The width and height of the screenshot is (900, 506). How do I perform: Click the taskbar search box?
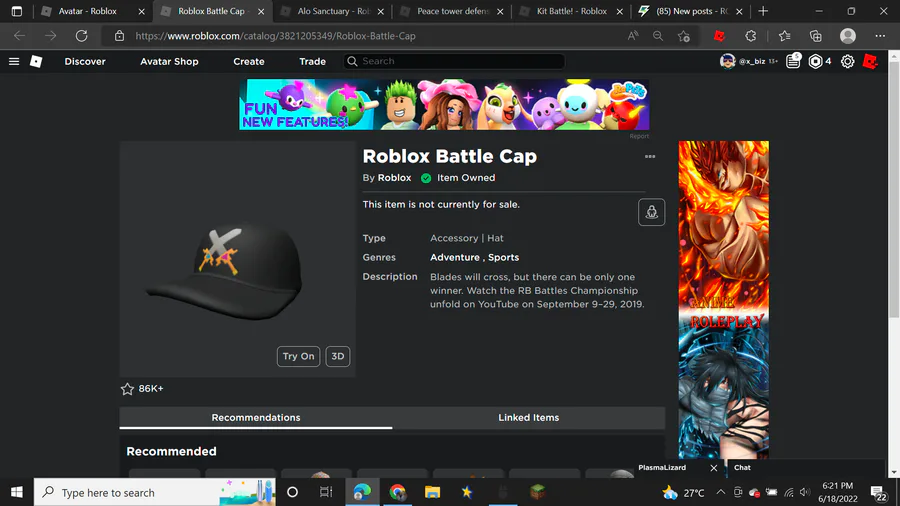156,492
